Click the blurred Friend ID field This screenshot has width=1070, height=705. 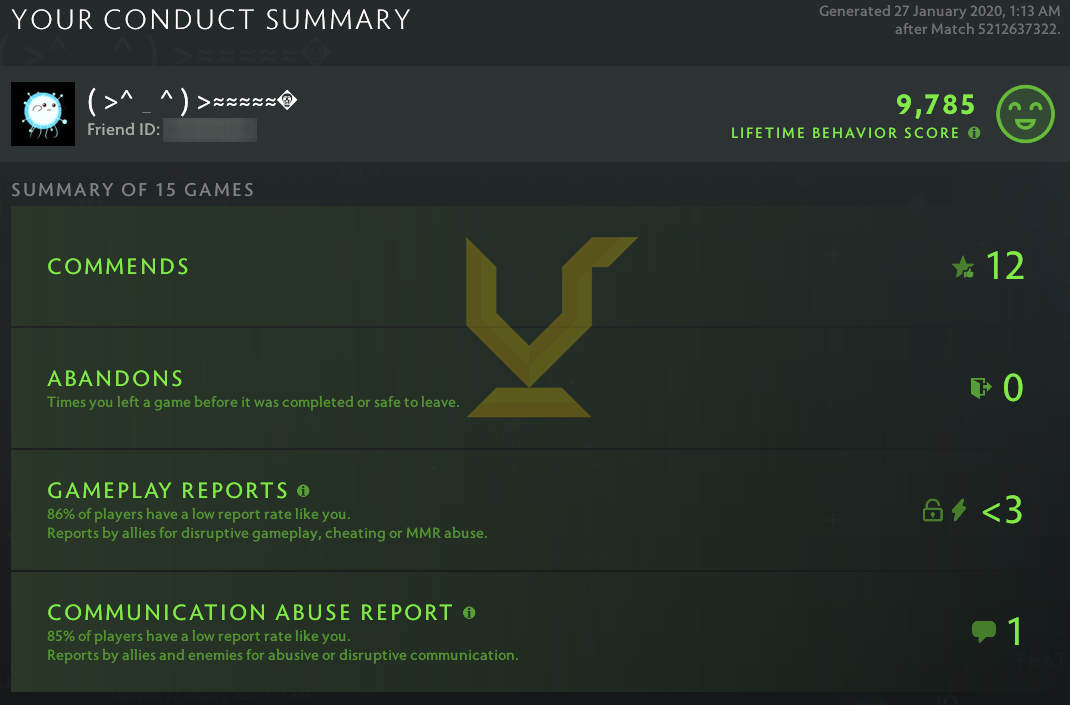coord(210,130)
